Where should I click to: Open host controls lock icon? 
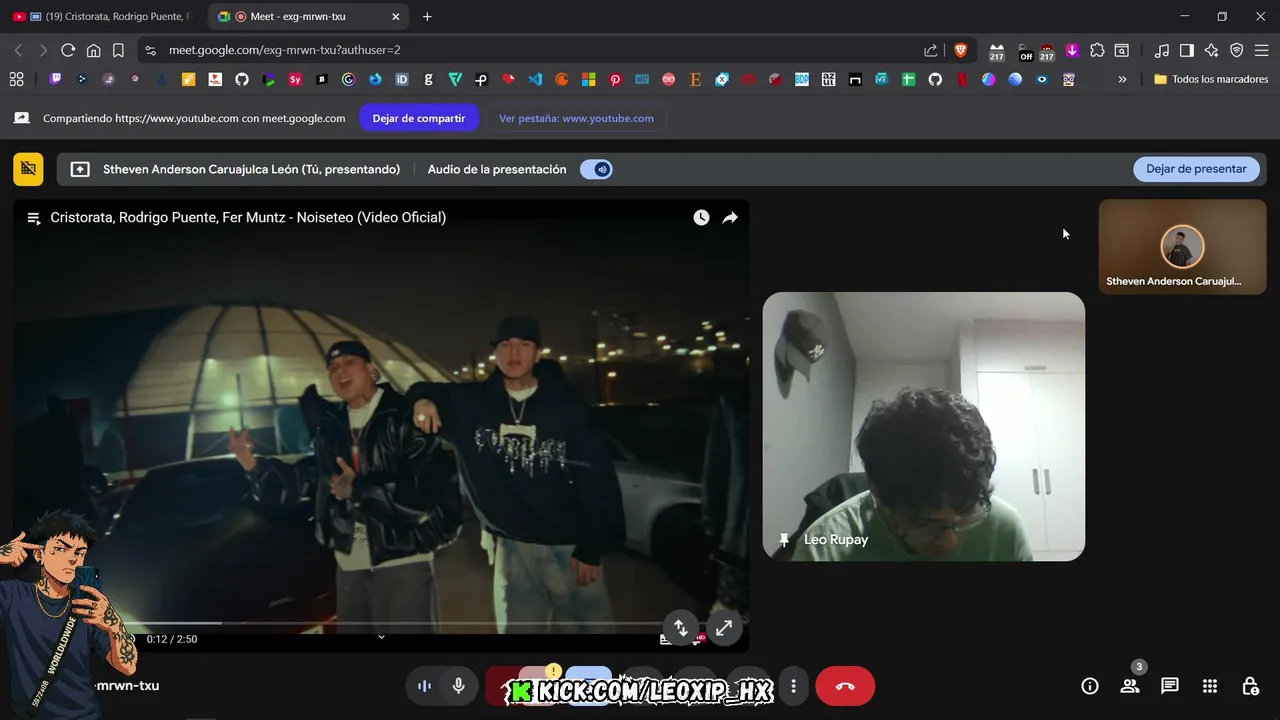1250,686
